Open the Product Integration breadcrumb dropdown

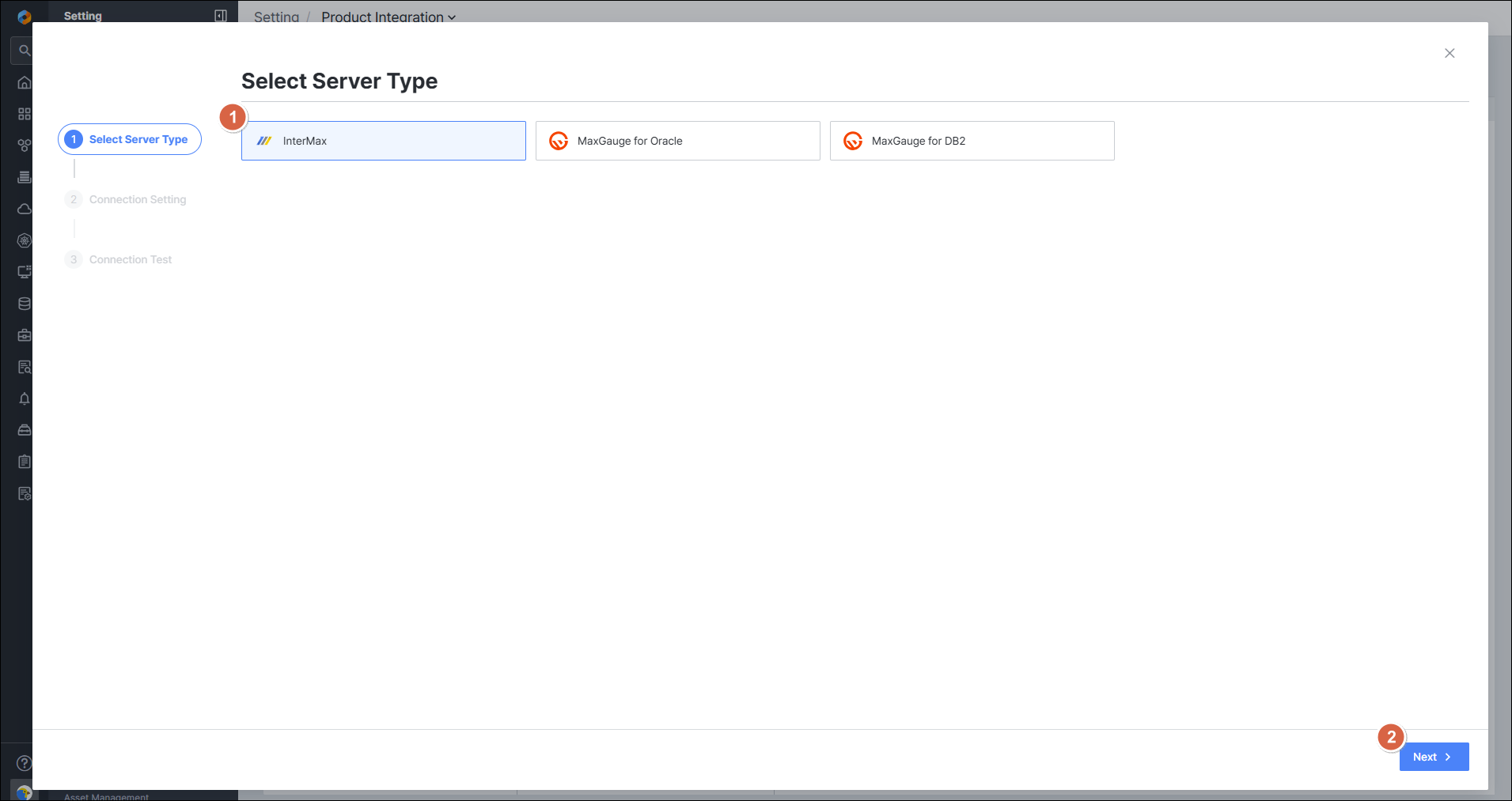click(x=388, y=17)
